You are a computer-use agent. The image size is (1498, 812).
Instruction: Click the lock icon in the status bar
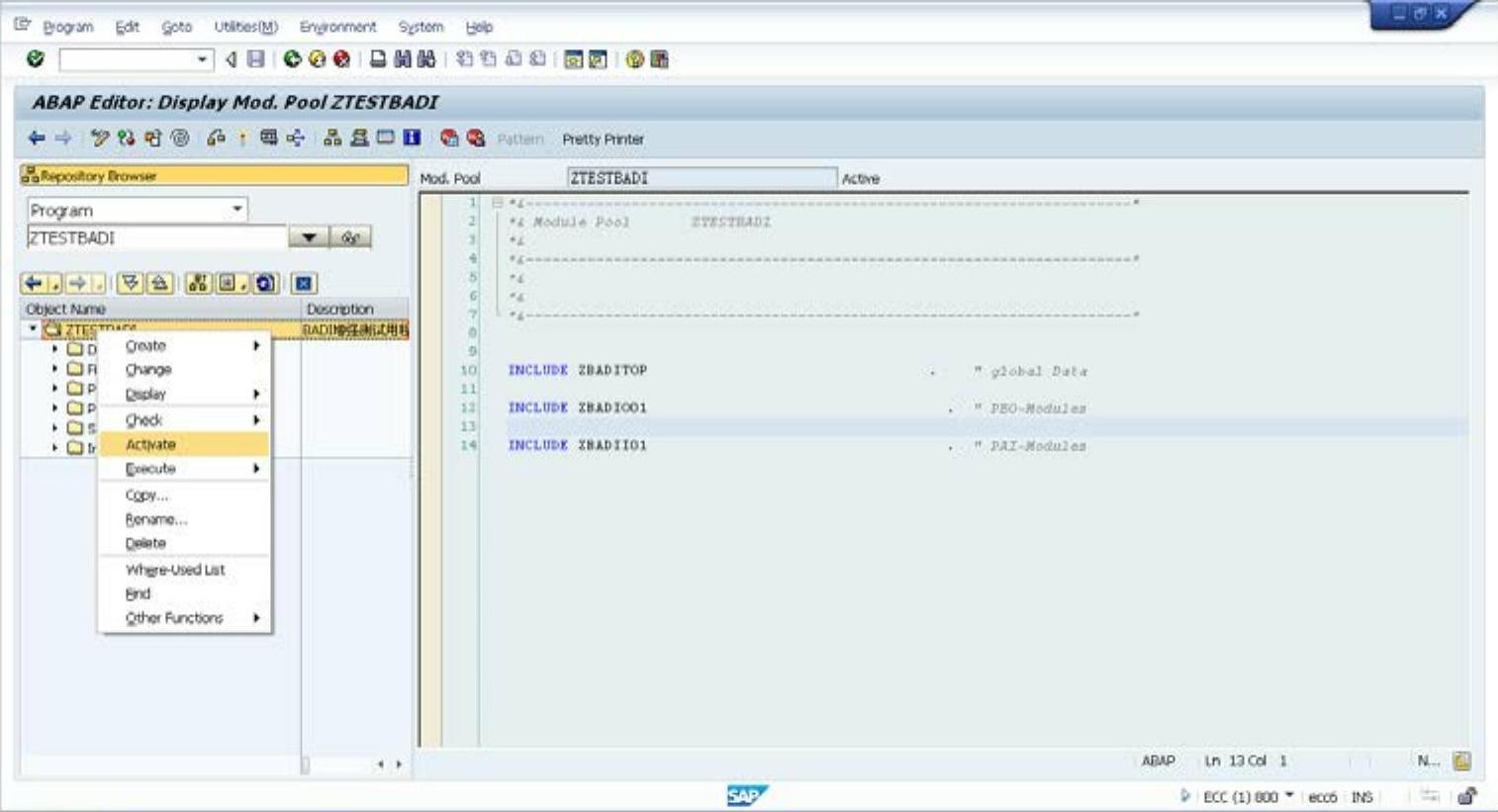[x=1467, y=796]
